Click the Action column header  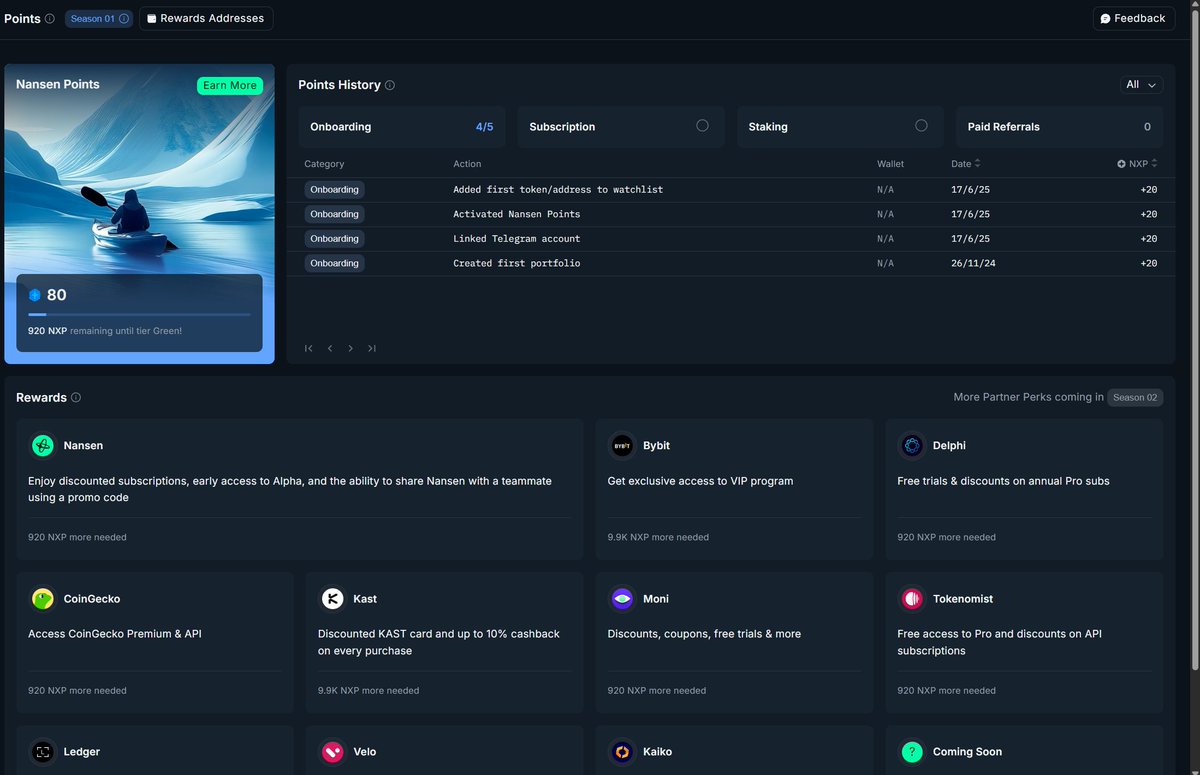tap(467, 164)
